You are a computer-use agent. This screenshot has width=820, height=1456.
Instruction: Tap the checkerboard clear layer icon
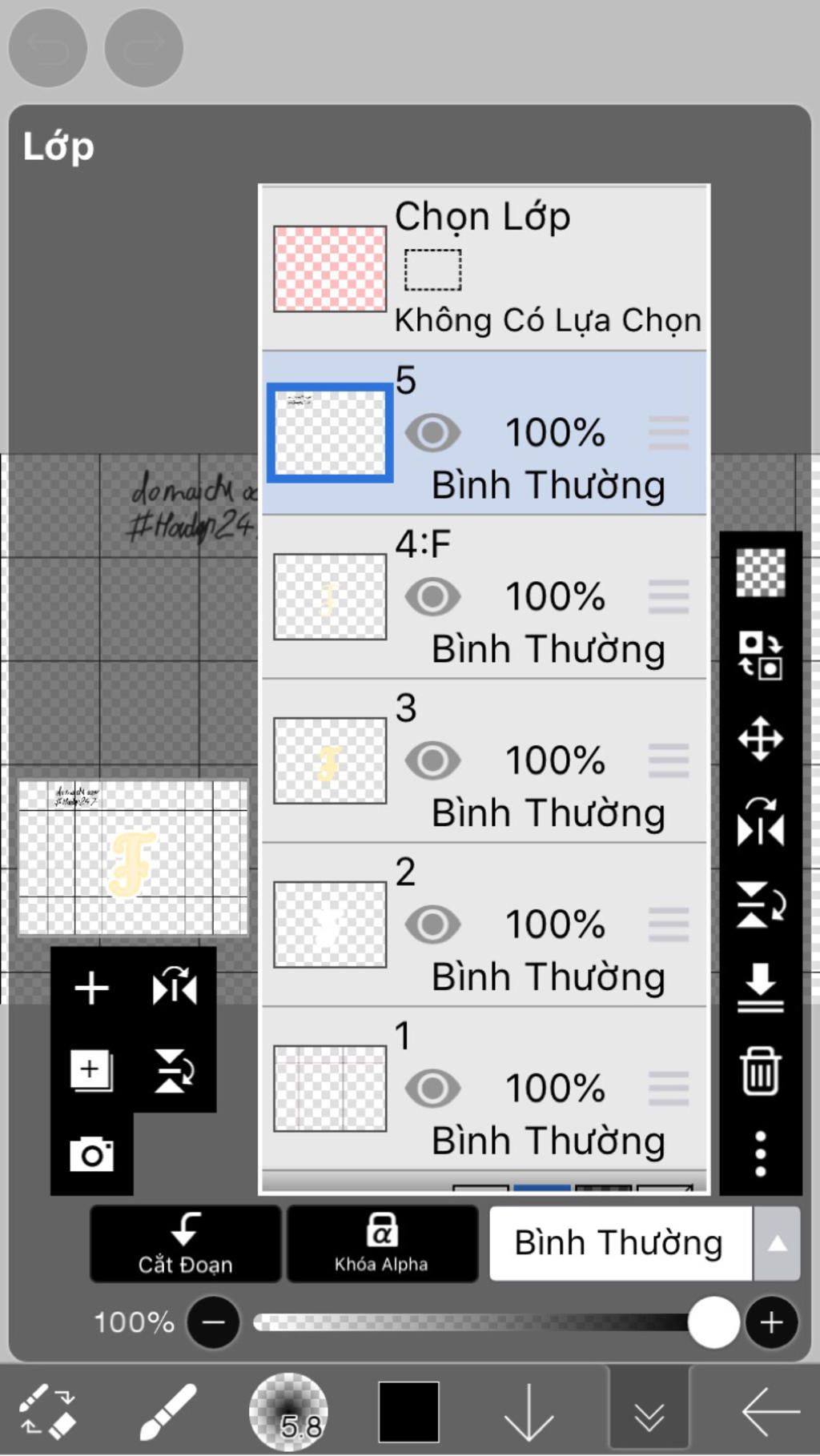(x=760, y=572)
